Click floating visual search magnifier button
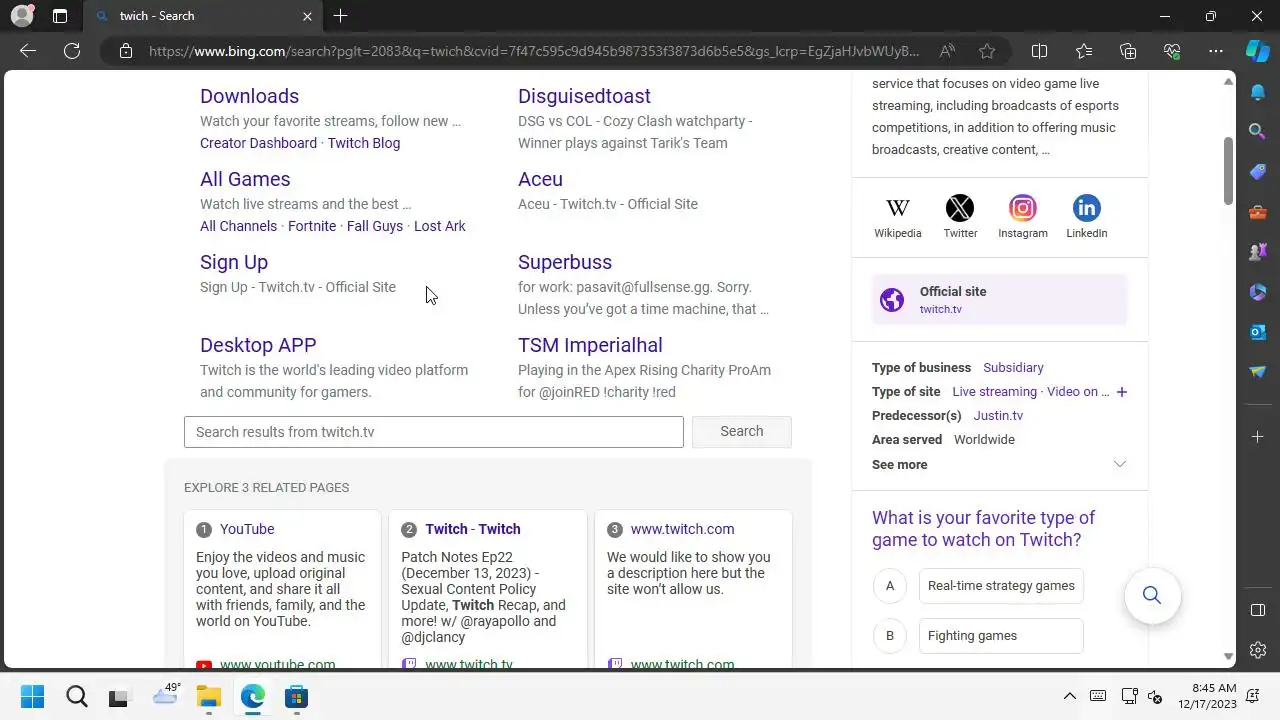Screen dimensions: 1280x720 1152,596
